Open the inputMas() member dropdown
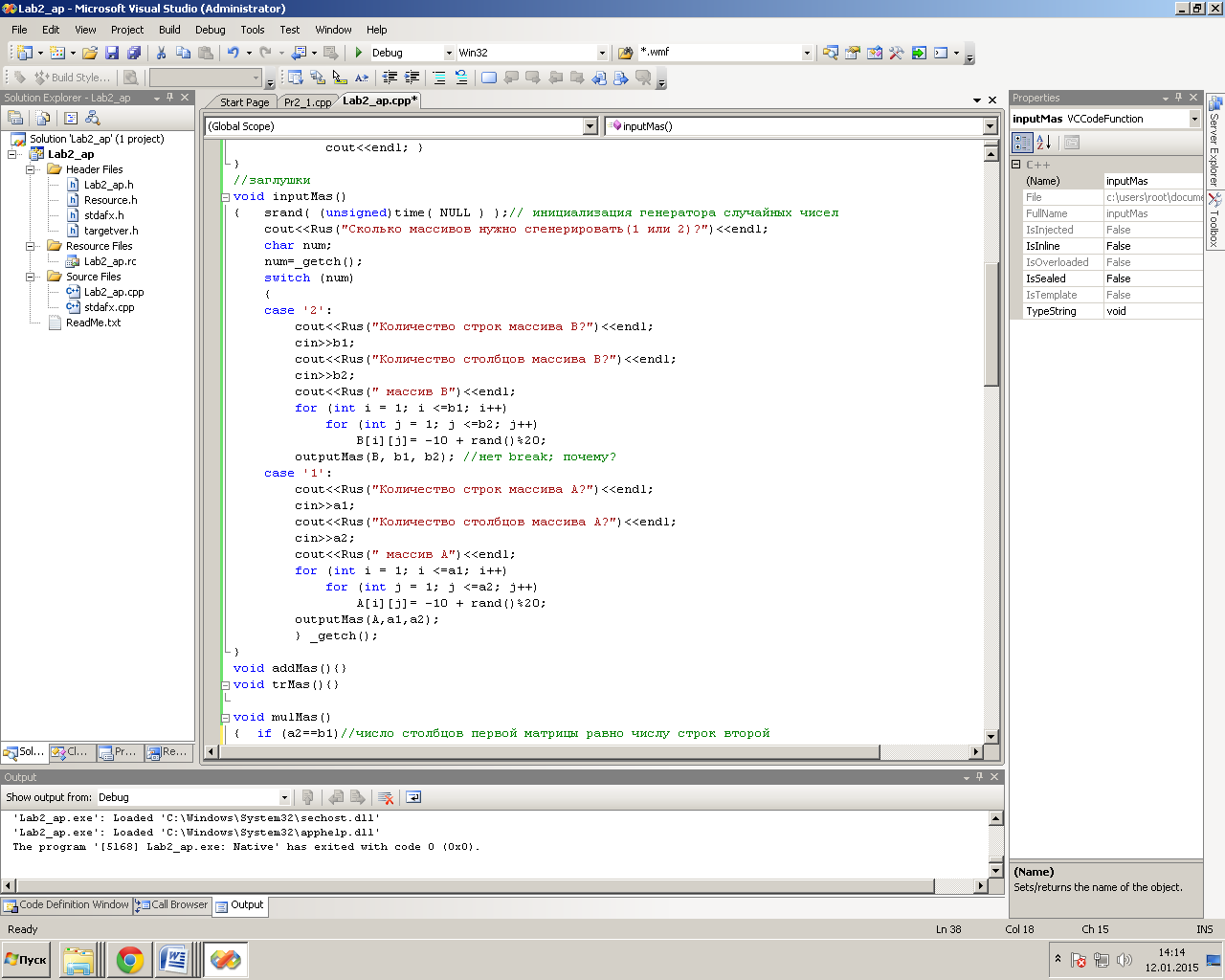Viewport: 1225px width, 980px height. click(x=991, y=126)
